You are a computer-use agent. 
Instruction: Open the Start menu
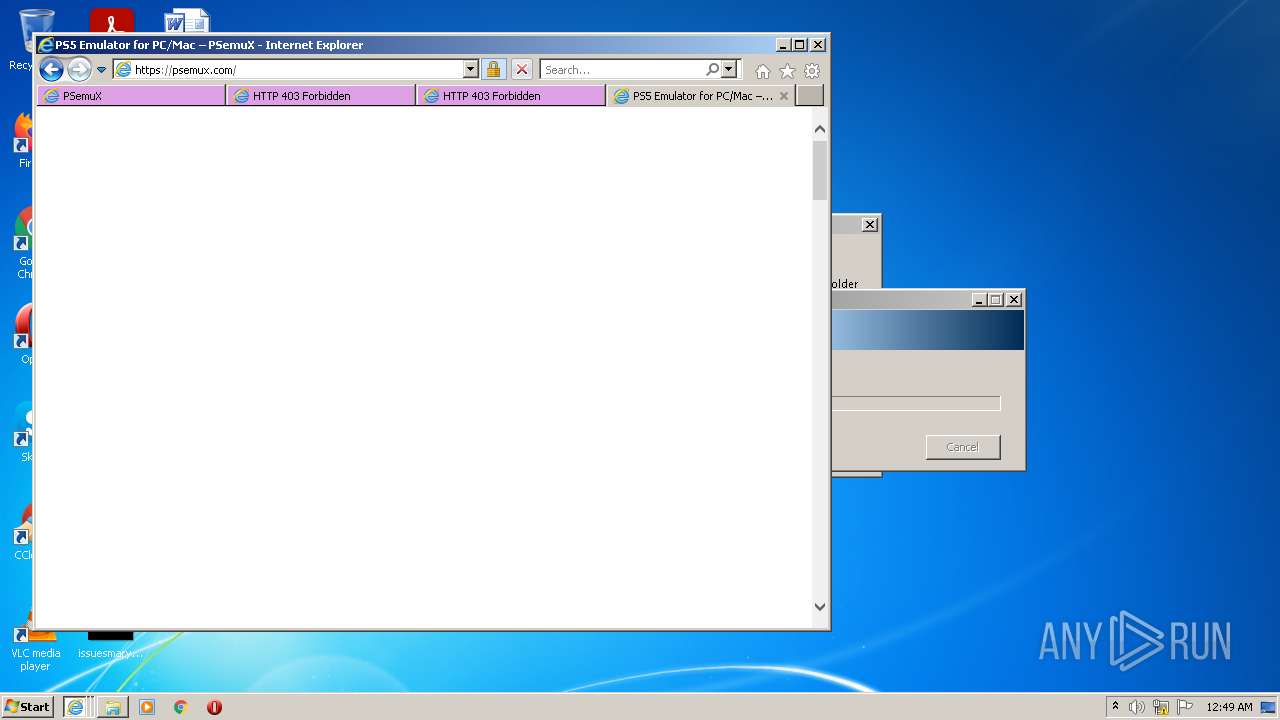[x=27, y=707]
